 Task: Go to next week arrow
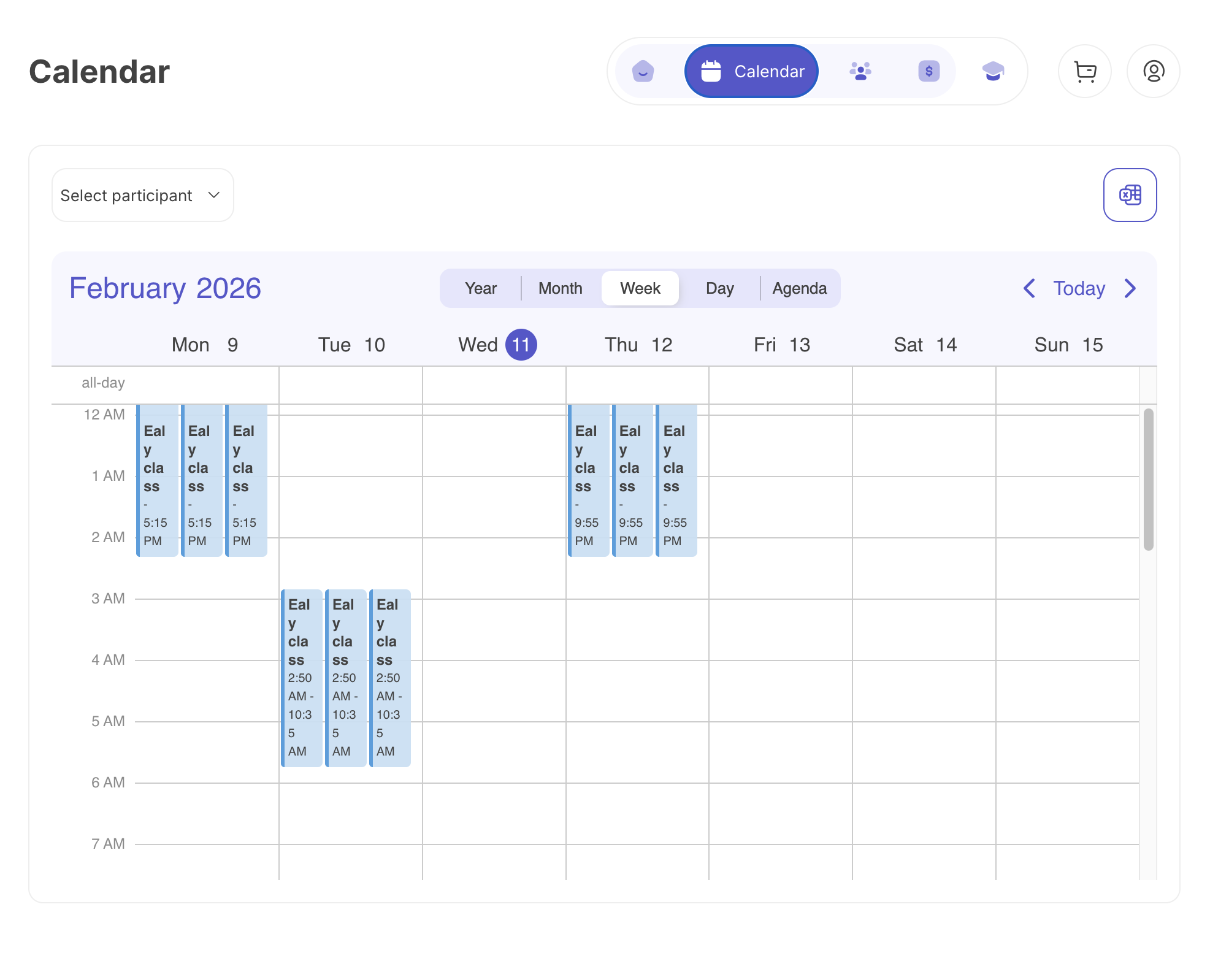[x=1130, y=288]
